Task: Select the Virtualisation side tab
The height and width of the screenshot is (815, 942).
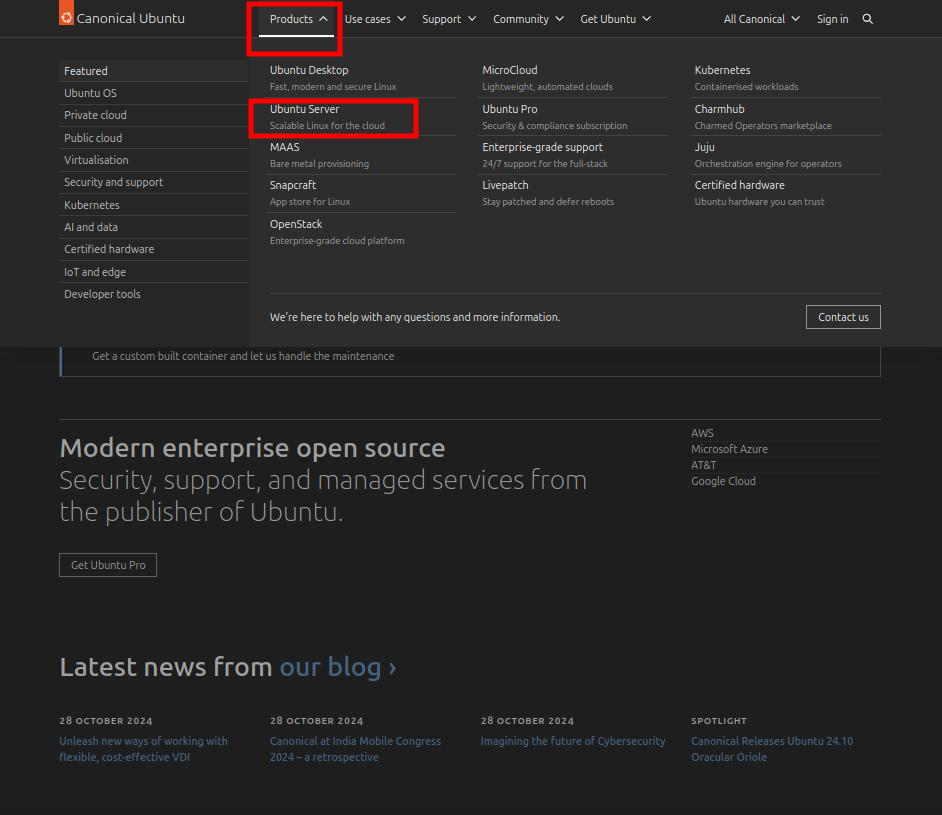Action: [153, 160]
